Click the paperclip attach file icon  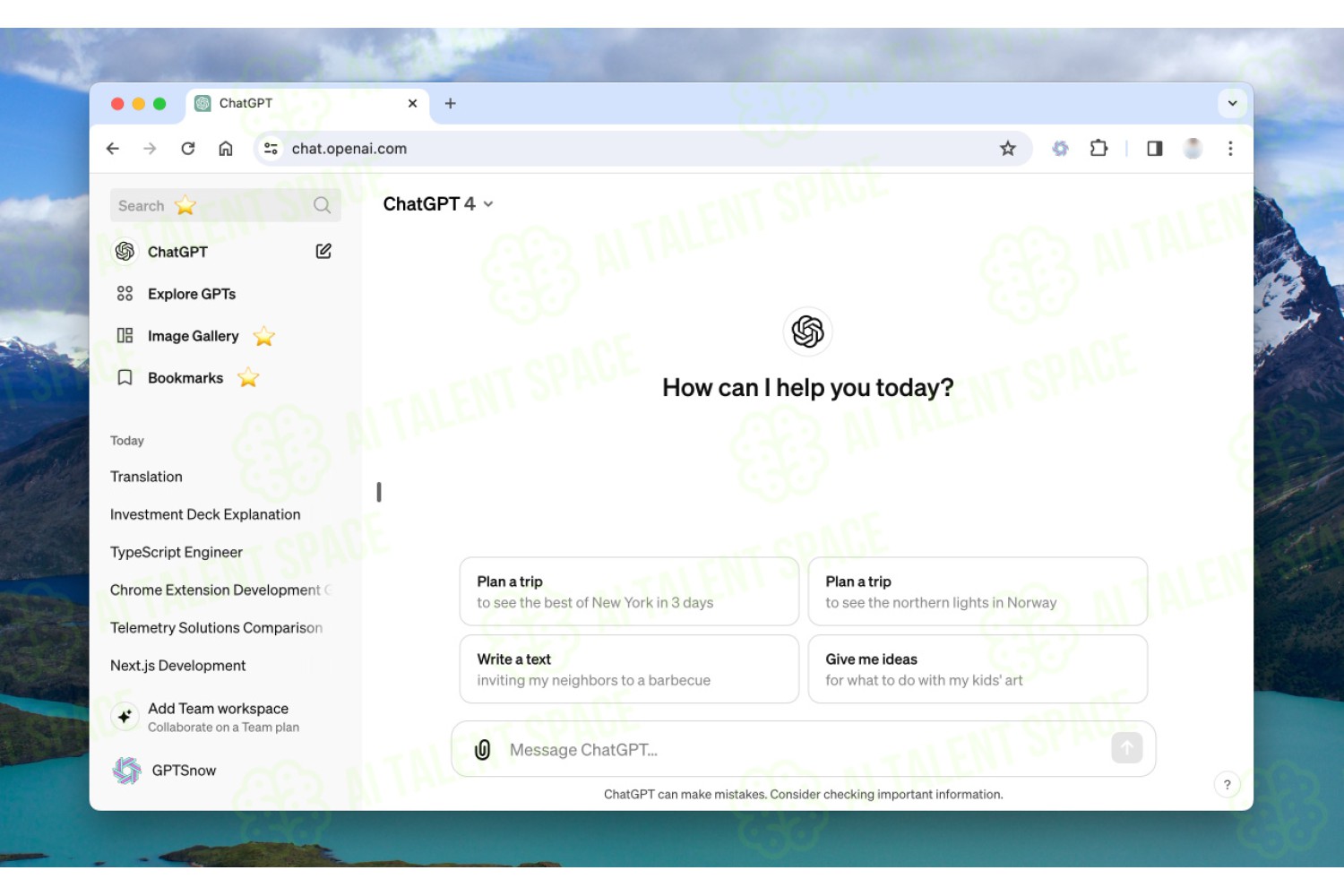(482, 750)
